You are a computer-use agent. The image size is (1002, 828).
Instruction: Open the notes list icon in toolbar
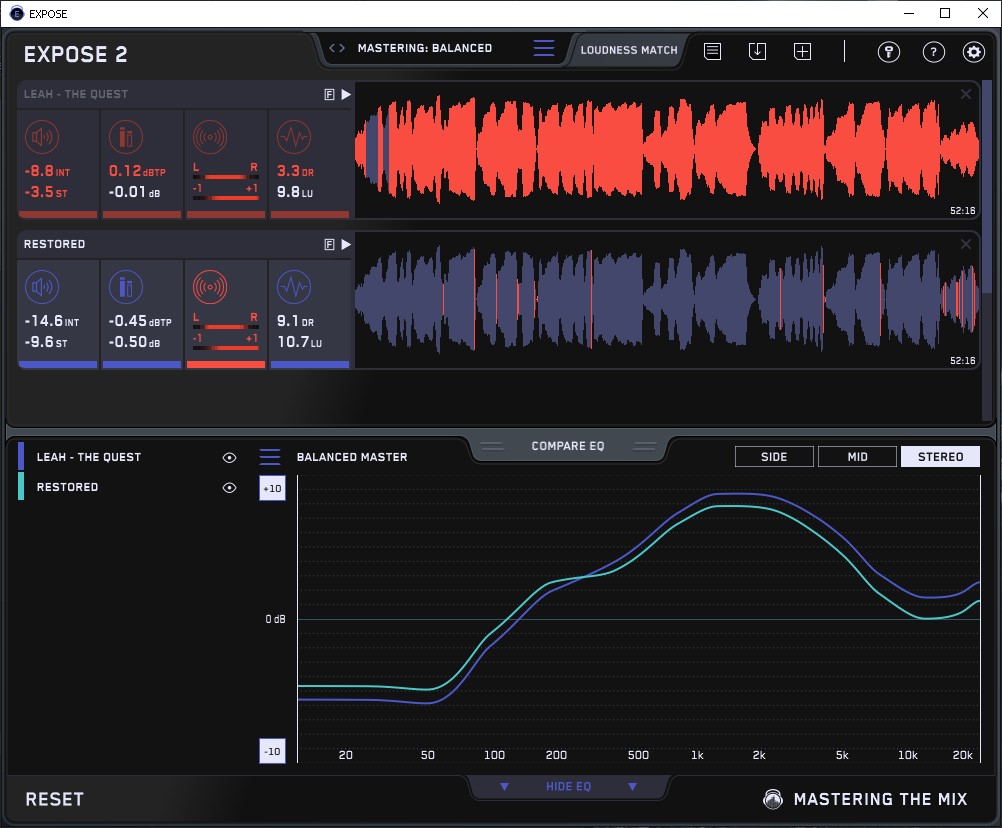tap(712, 51)
